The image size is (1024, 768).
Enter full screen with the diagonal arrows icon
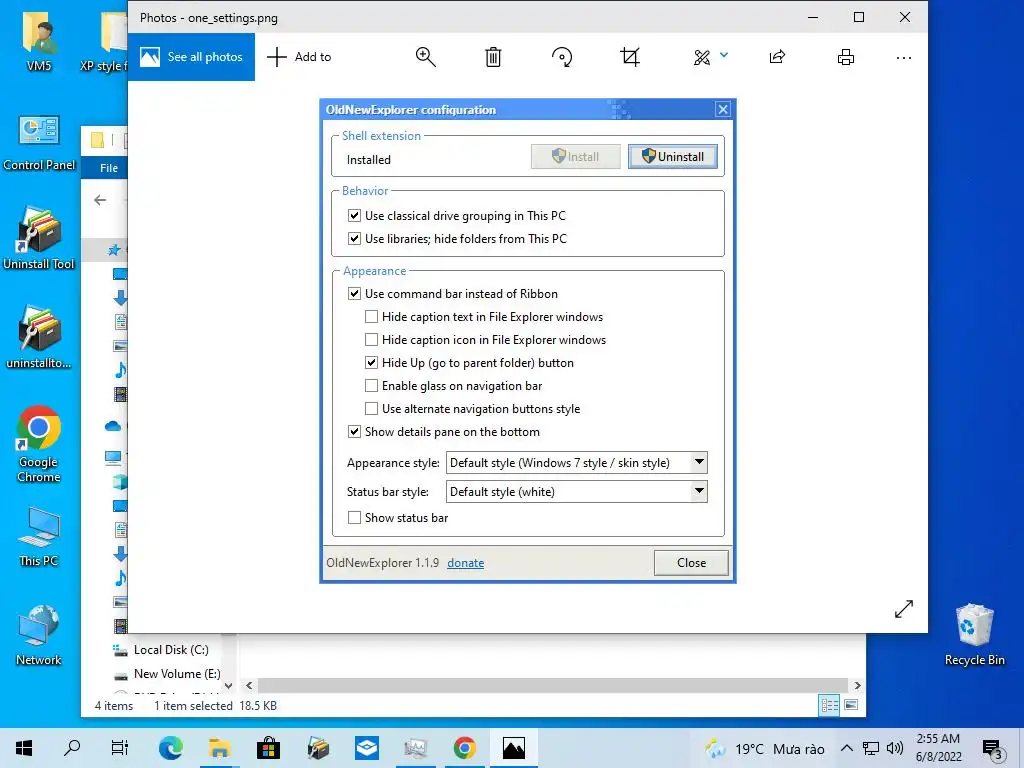[904, 609]
